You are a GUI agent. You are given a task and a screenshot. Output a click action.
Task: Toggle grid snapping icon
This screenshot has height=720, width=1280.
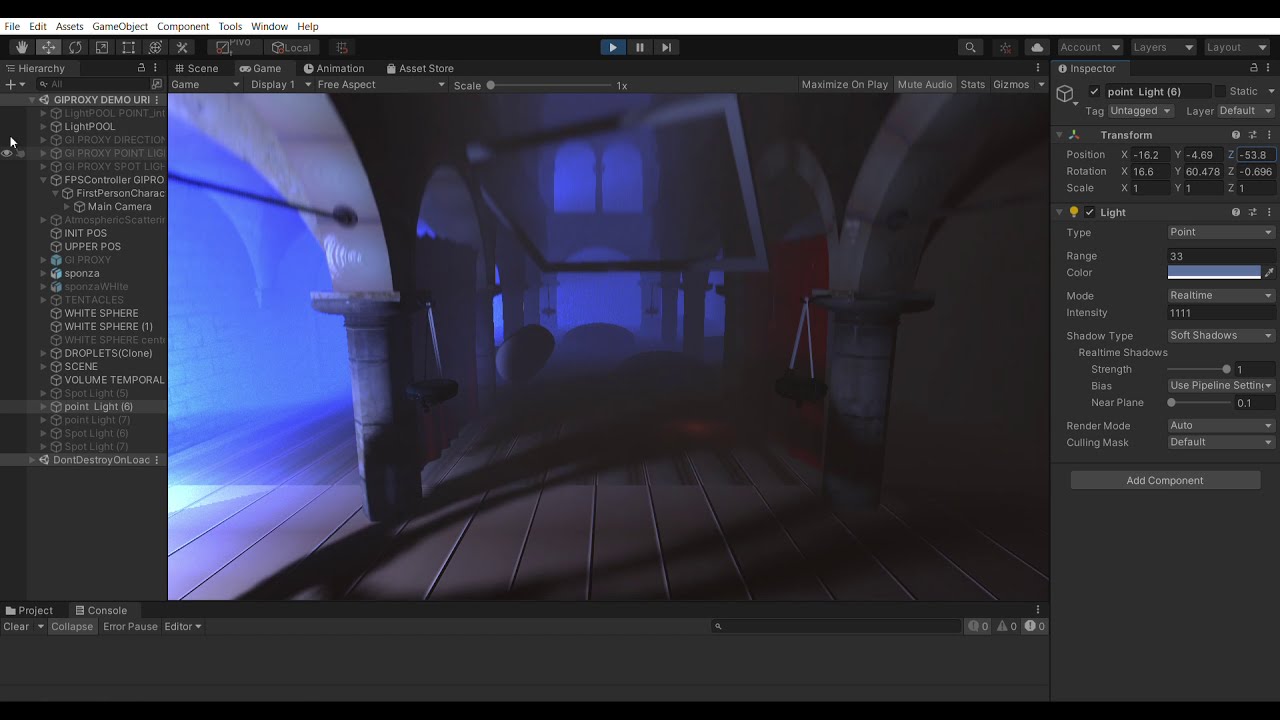pyautogui.click(x=342, y=47)
